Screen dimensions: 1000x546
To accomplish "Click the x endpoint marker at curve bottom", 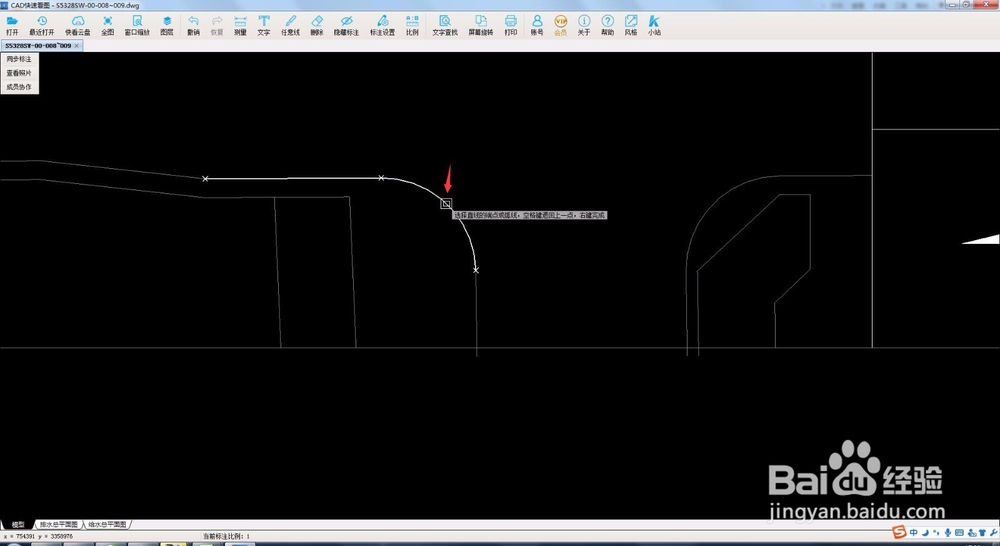I will coord(476,270).
